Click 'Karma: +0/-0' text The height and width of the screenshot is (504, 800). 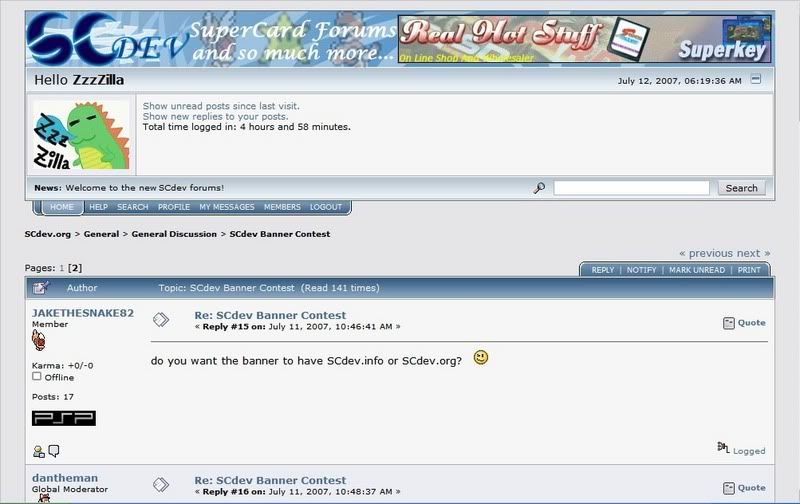coord(62,366)
